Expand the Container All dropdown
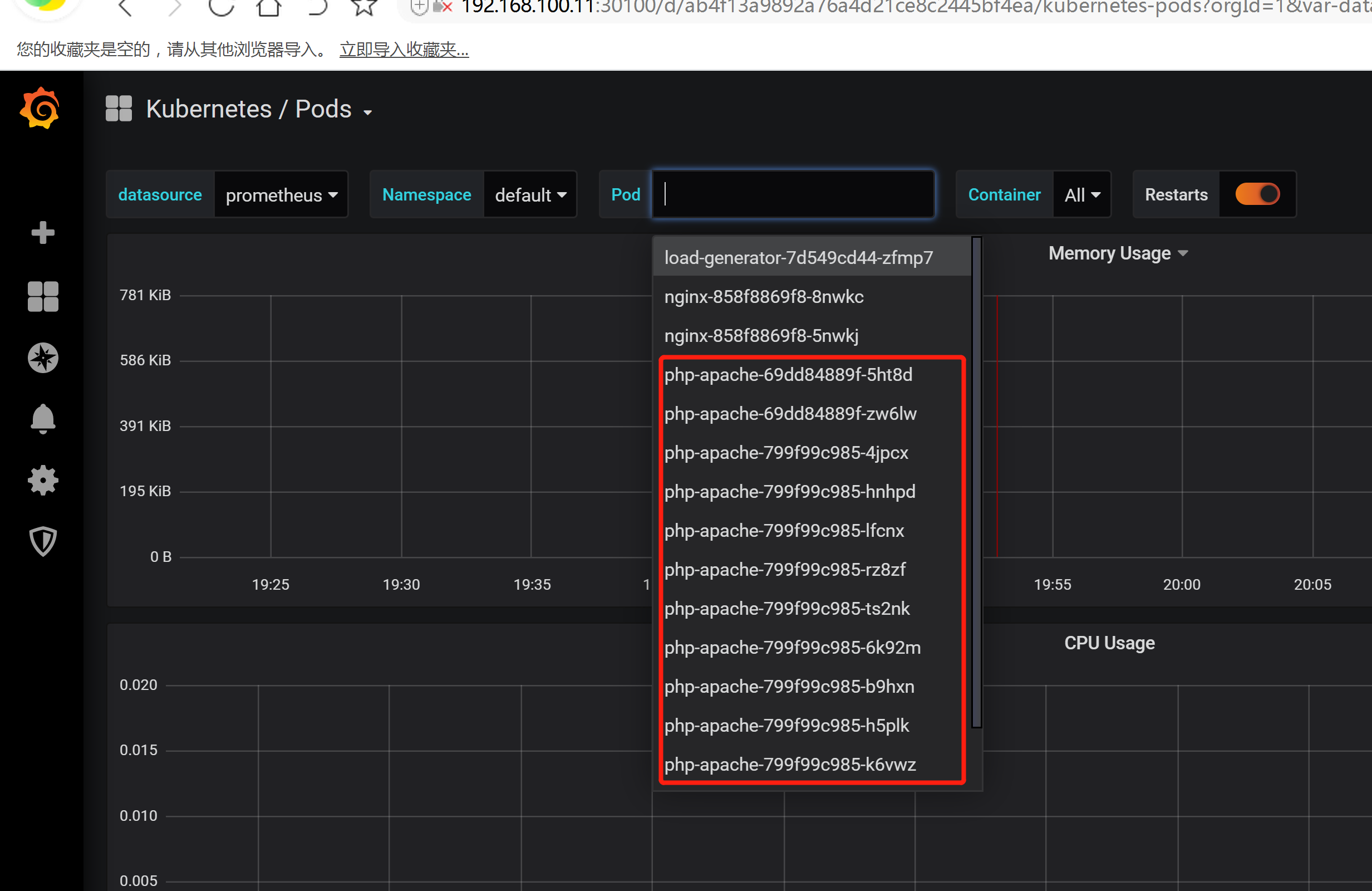This screenshot has width=1372, height=891. pos(1082,195)
